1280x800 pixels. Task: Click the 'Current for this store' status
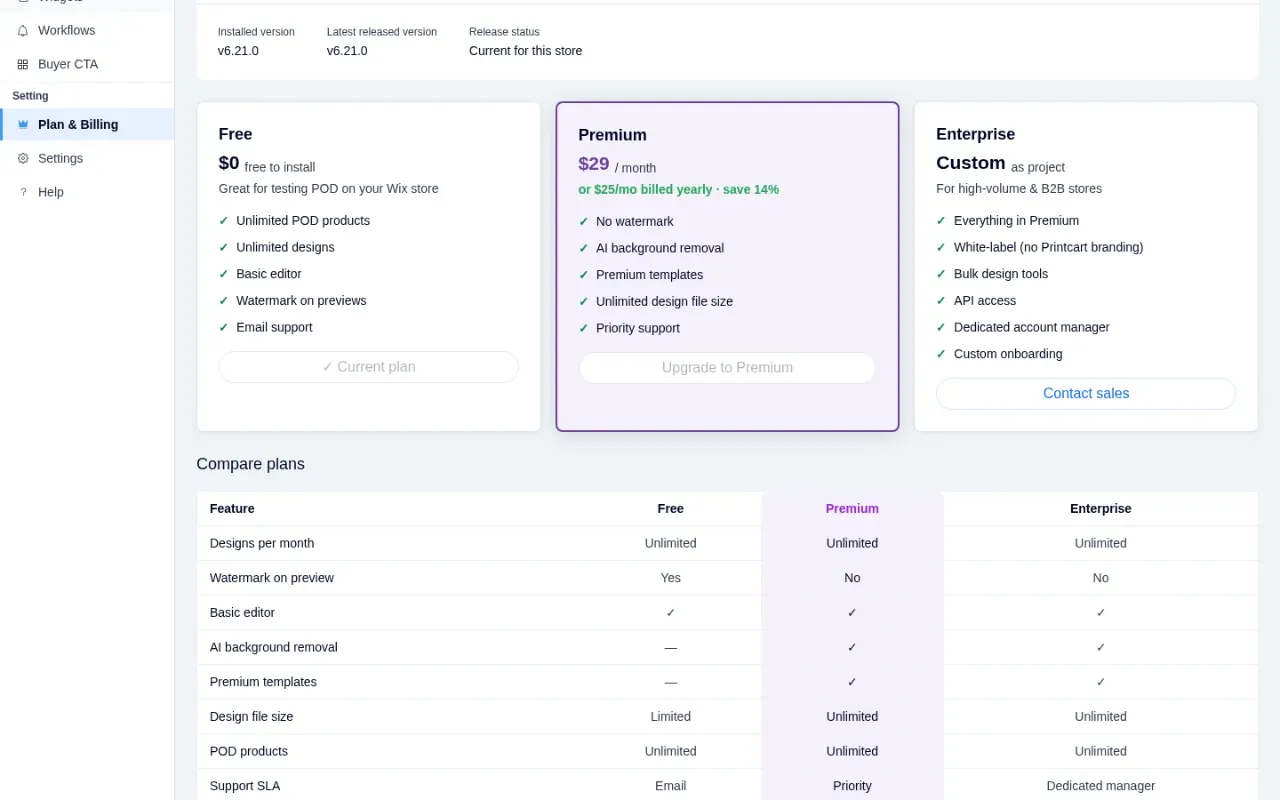pyautogui.click(x=525, y=51)
